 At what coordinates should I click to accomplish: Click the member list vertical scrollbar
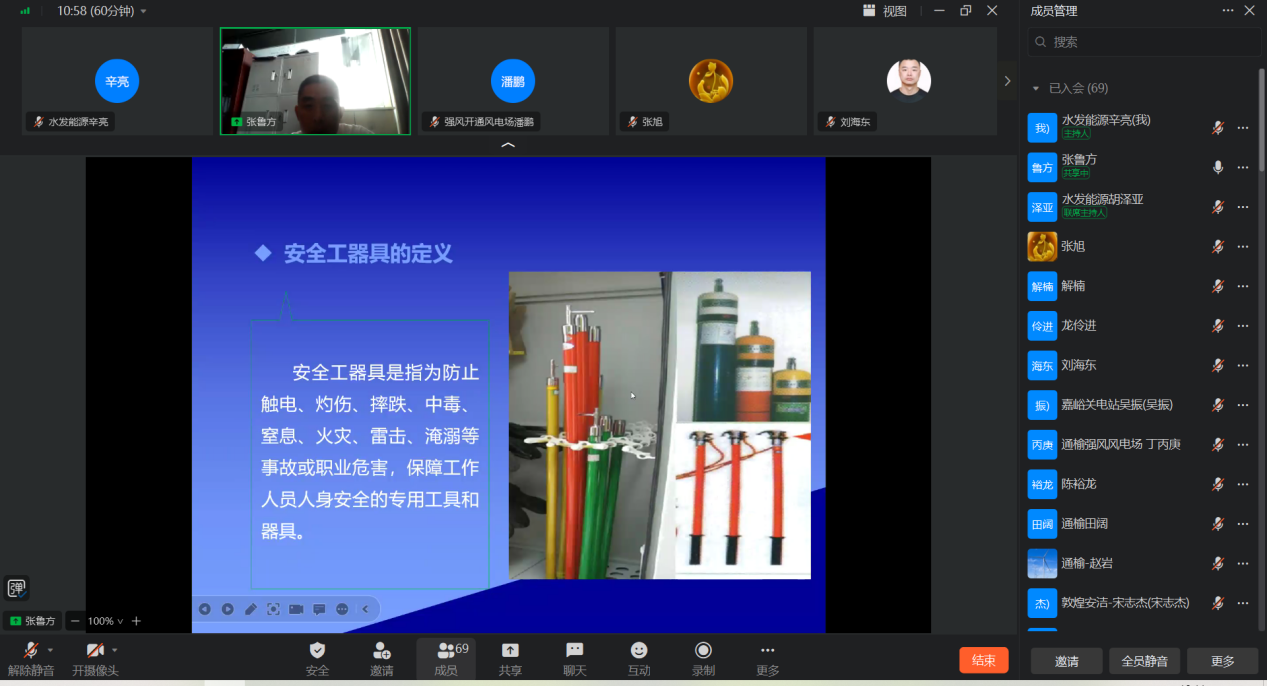click(x=1261, y=120)
